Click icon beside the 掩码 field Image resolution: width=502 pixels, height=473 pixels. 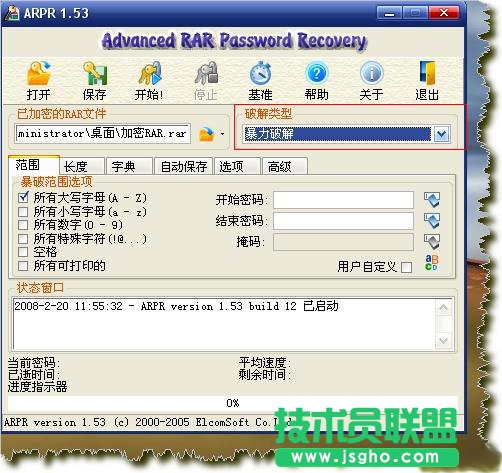coord(432,241)
